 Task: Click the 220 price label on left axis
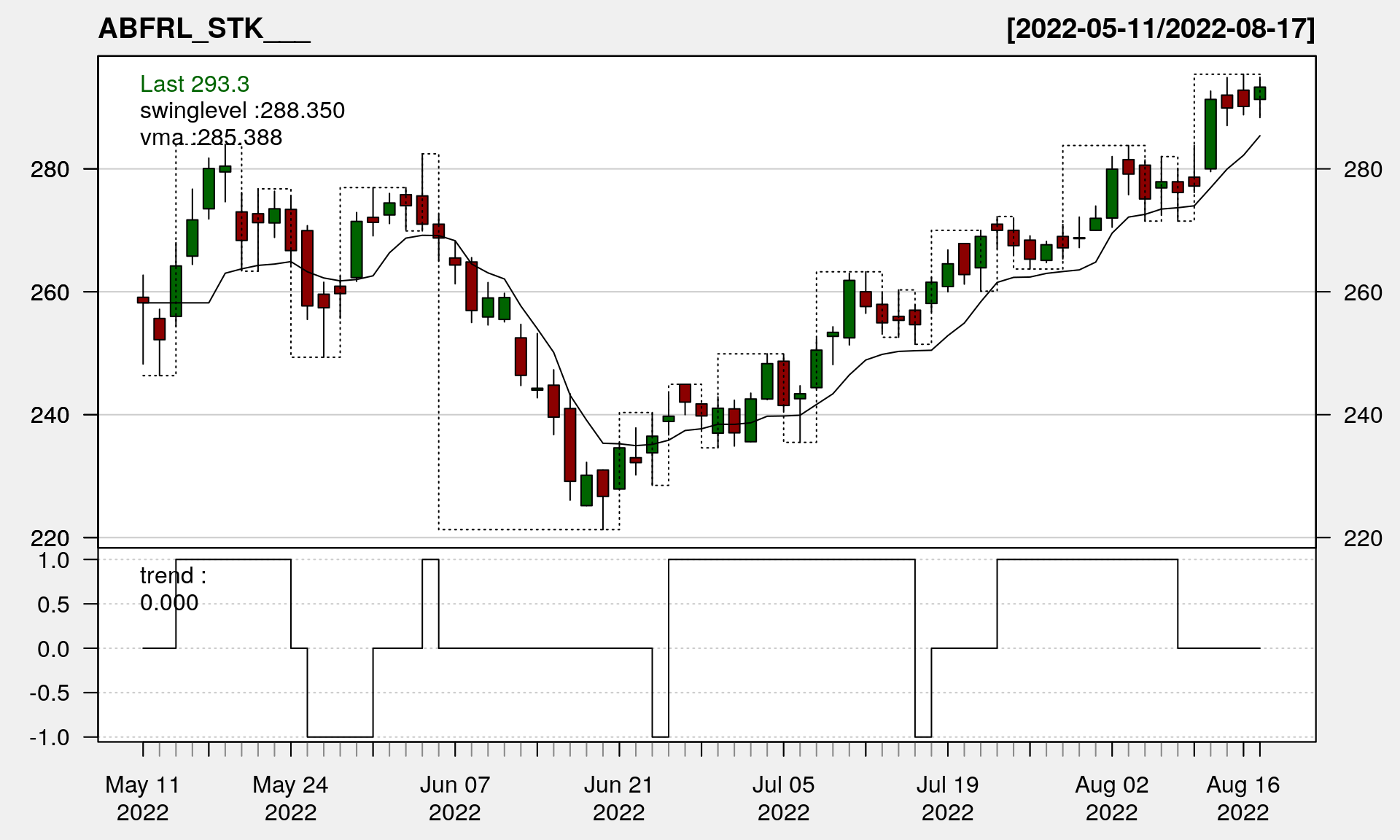click(50, 538)
